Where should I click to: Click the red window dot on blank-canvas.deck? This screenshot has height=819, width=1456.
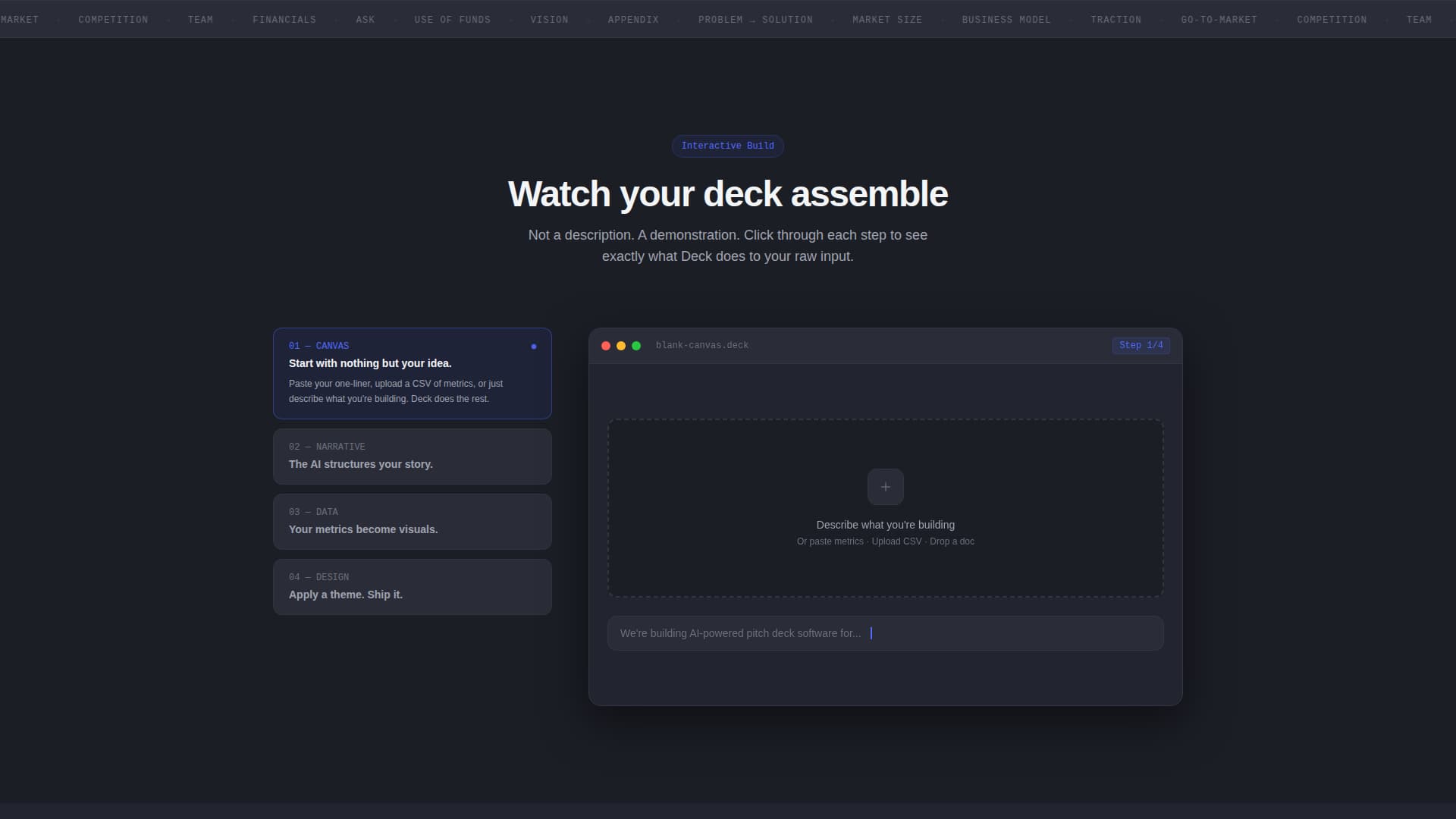pyautogui.click(x=606, y=346)
